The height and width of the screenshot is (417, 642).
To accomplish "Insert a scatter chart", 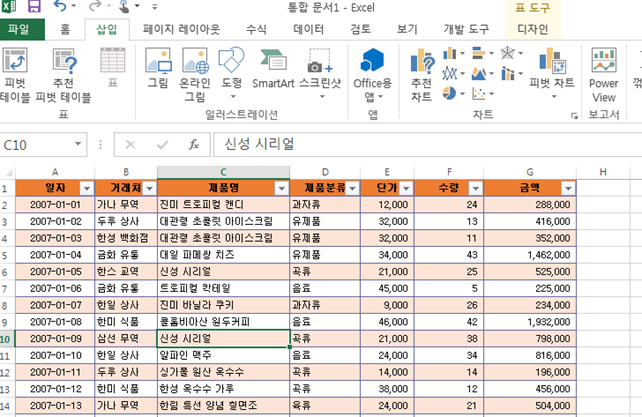I will point(483,94).
